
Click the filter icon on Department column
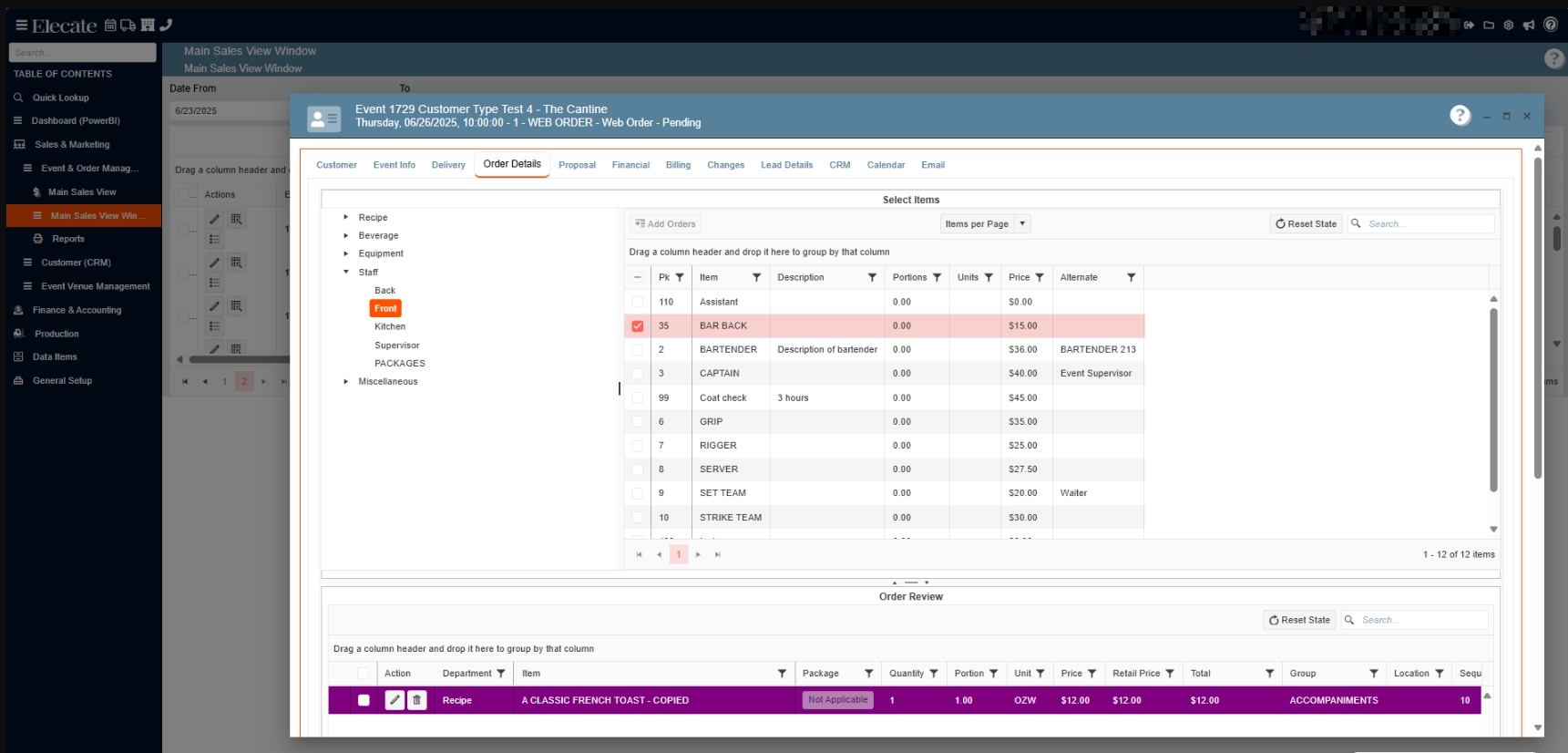(501, 674)
